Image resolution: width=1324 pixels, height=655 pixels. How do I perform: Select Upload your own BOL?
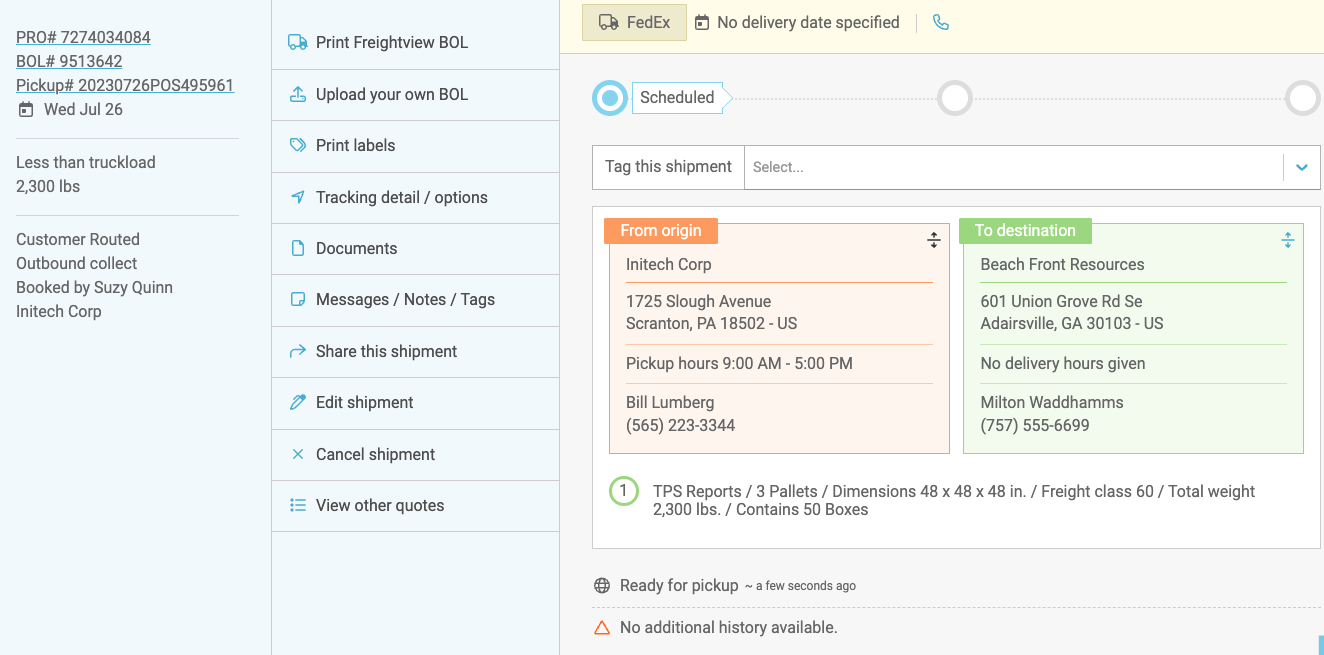[391, 94]
